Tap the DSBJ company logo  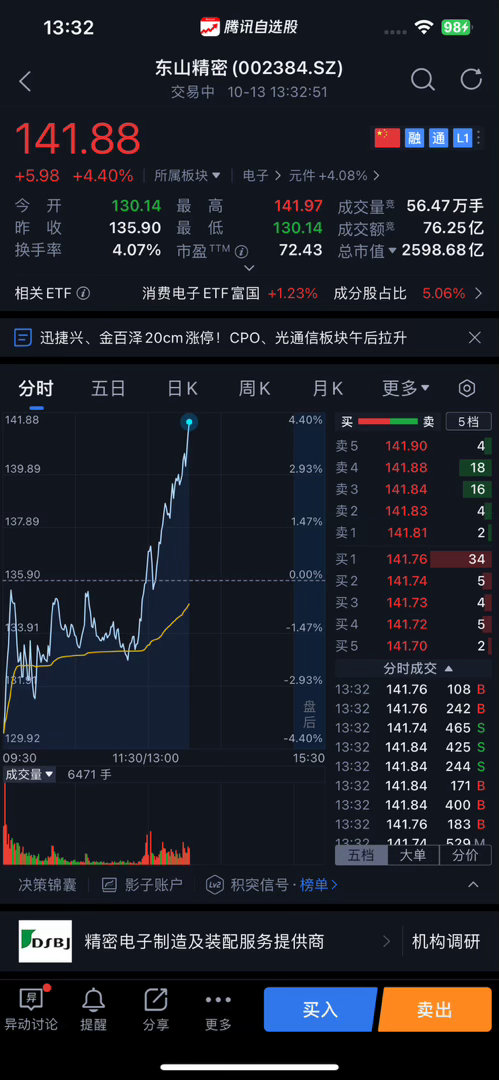pos(45,941)
